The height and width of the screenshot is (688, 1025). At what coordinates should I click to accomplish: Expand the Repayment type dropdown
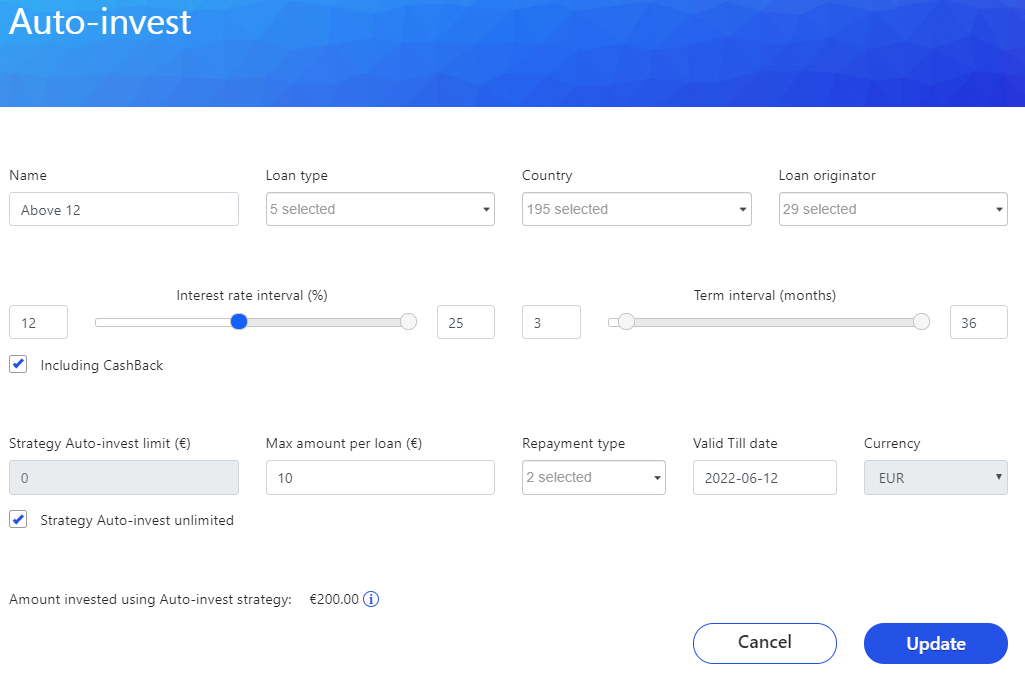594,477
